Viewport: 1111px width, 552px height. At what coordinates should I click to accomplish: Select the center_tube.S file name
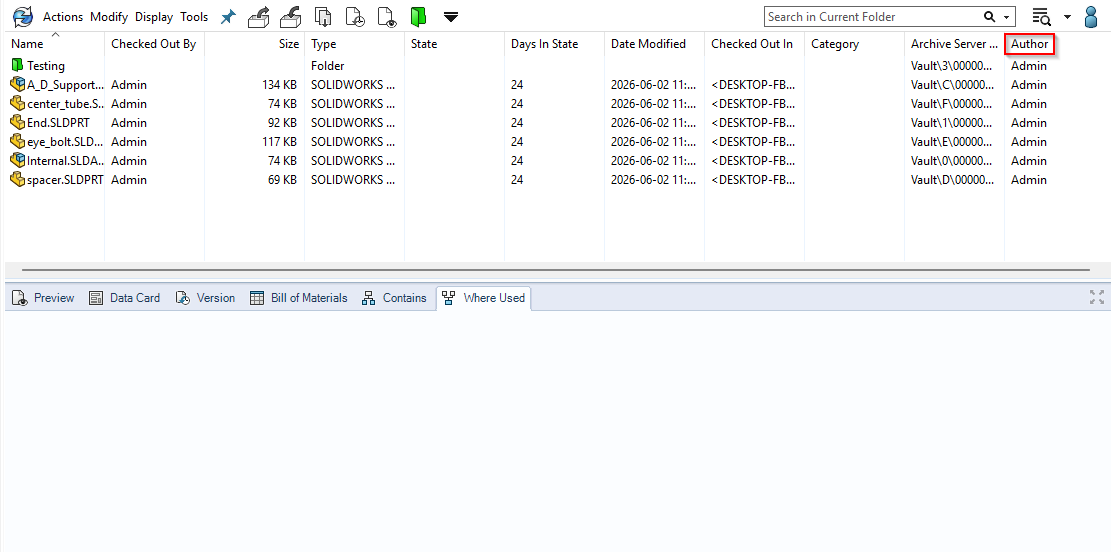(x=65, y=104)
